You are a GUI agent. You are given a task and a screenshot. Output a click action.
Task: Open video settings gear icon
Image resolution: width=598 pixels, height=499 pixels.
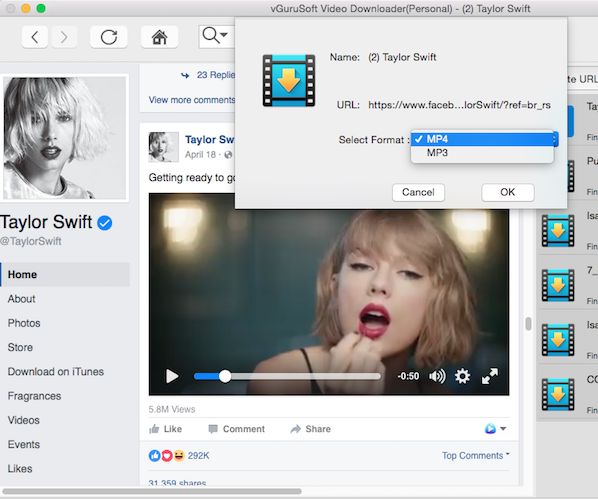coord(462,376)
